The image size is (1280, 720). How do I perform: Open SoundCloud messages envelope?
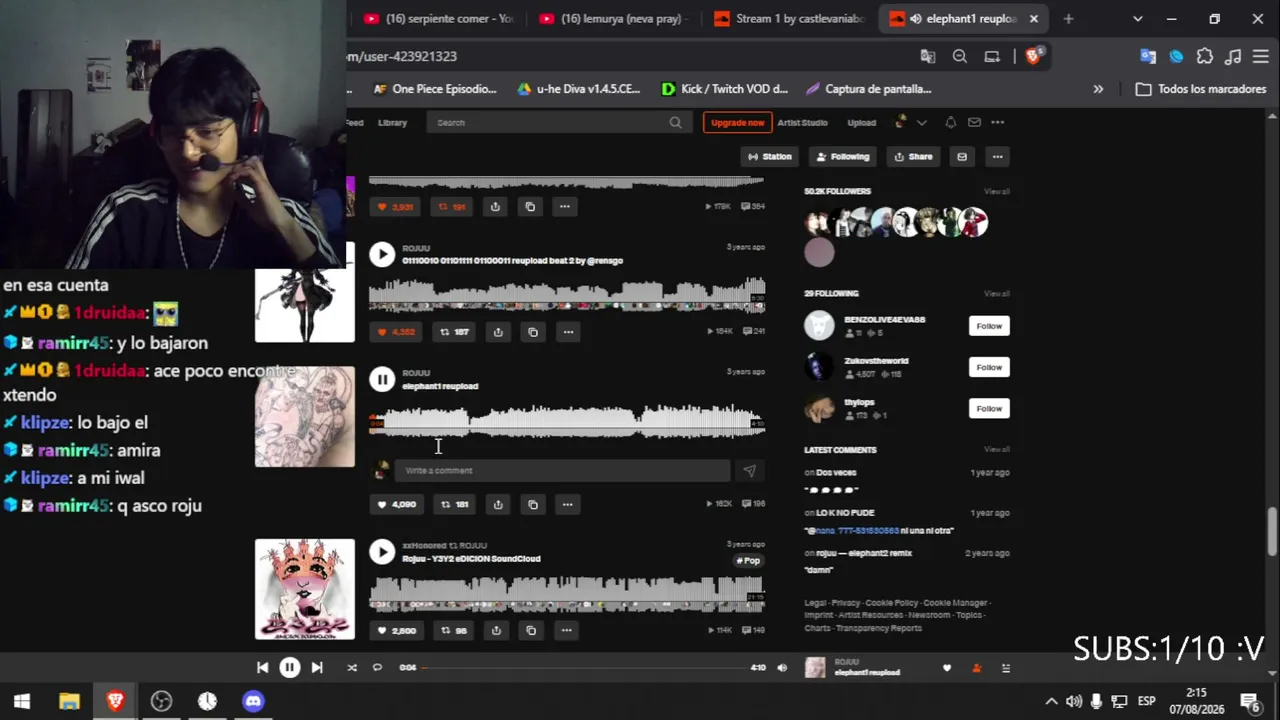coord(974,122)
